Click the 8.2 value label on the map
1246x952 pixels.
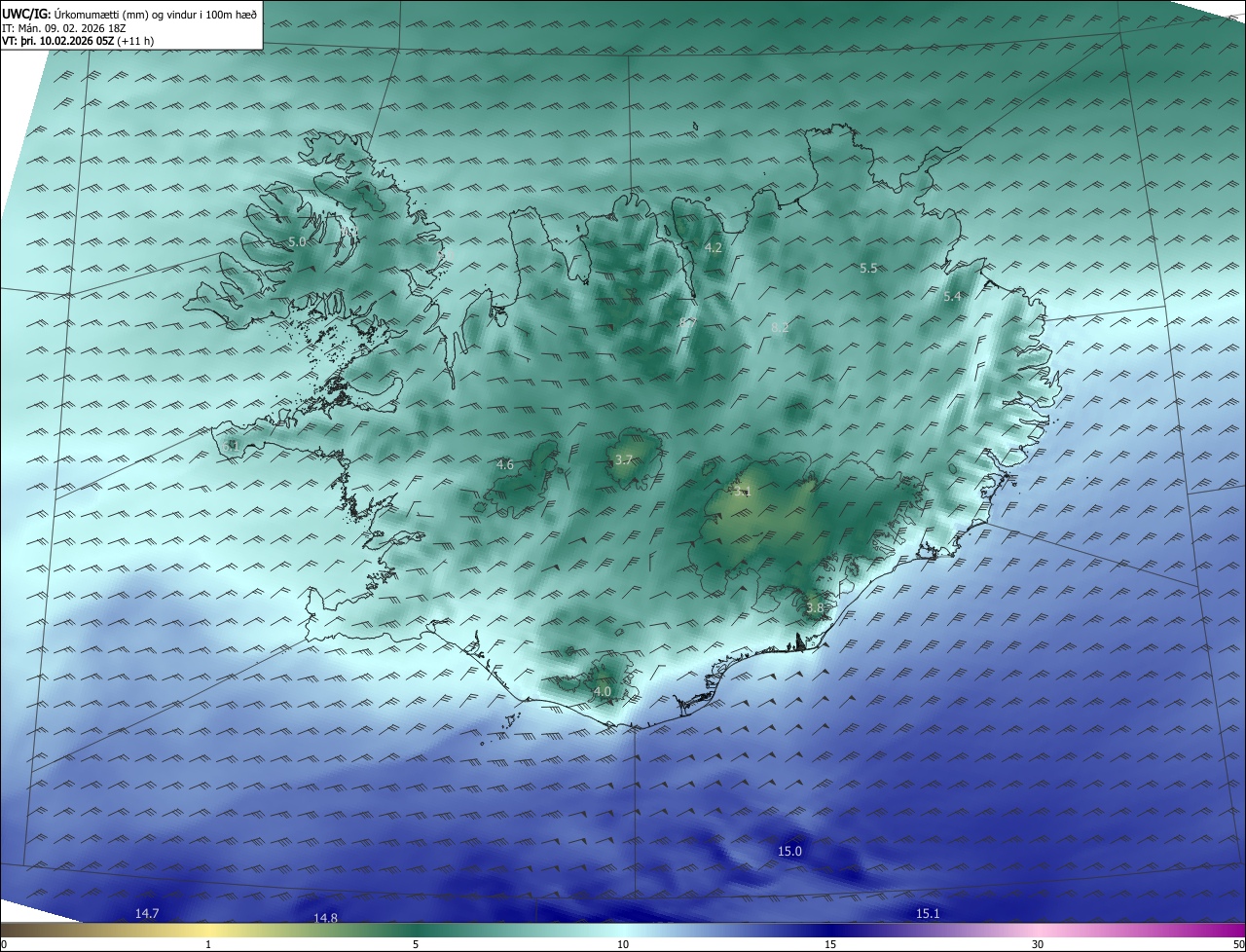point(780,328)
